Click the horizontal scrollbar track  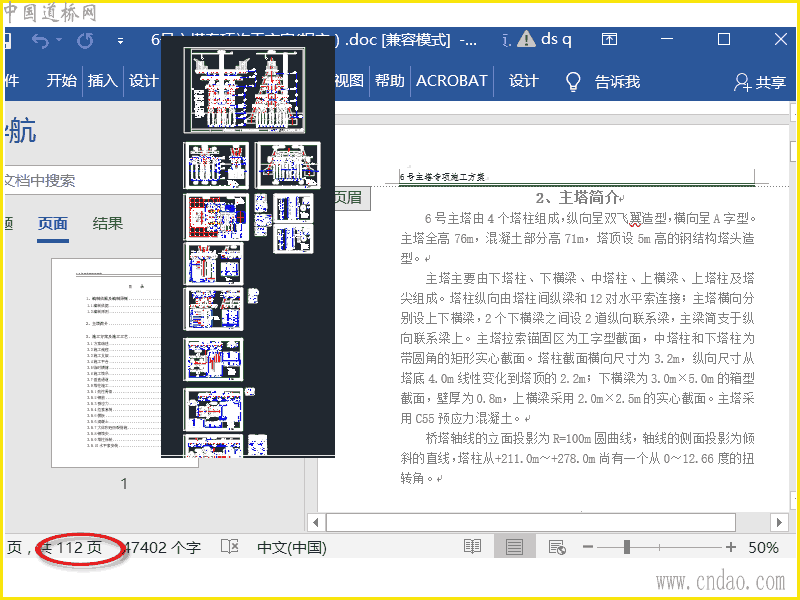531,522
